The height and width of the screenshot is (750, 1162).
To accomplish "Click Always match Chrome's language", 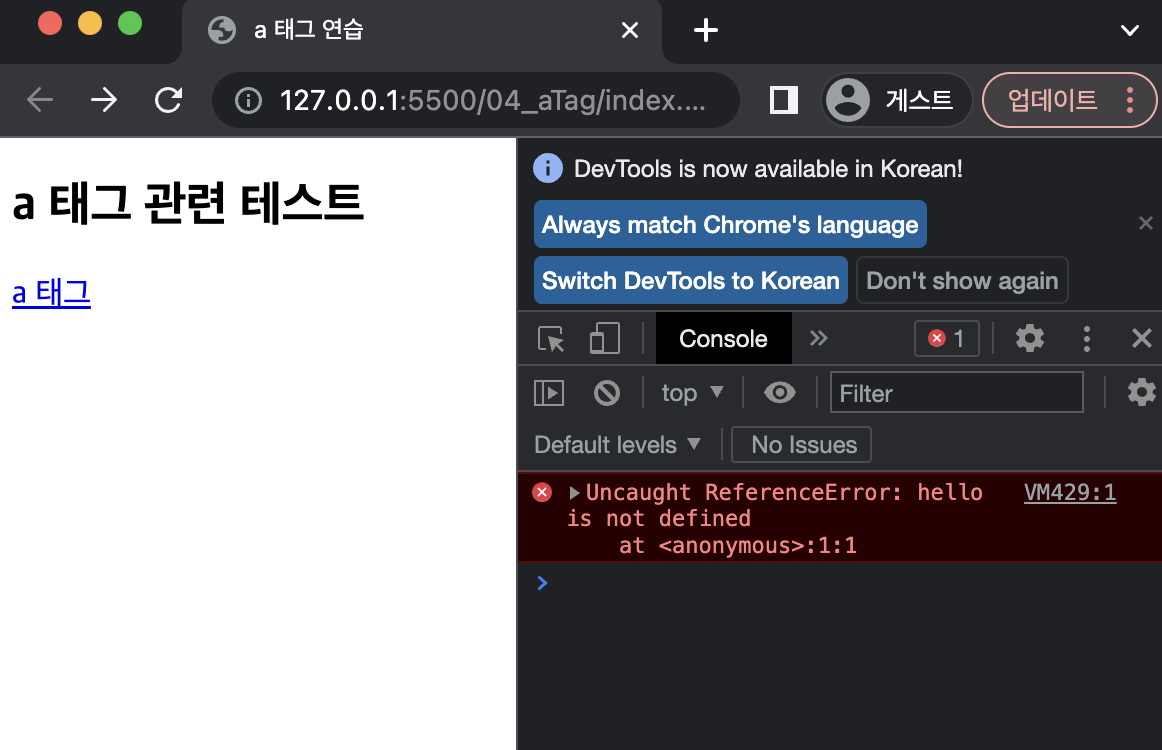I will click(x=730, y=224).
